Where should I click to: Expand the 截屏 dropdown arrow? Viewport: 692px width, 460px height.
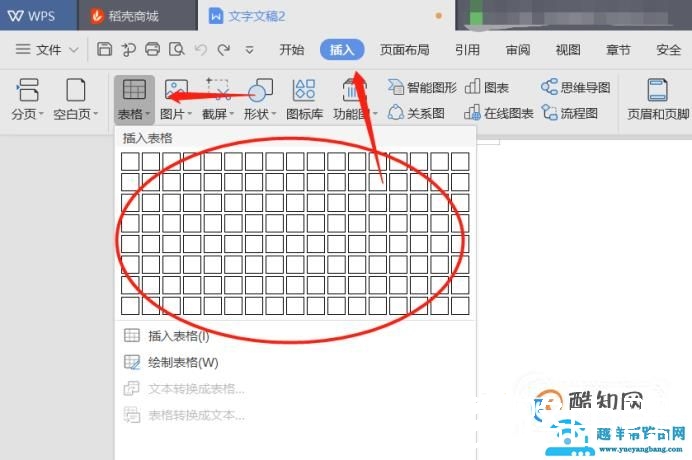pos(232,114)
